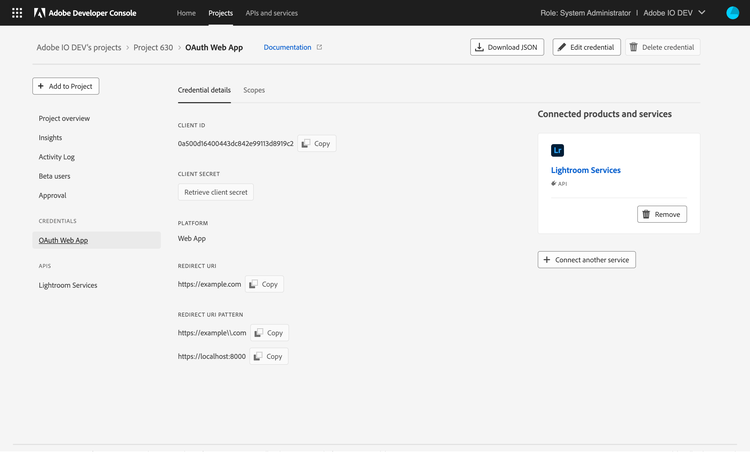750x461 pixels.
Task: Click the Adobe logo in header
Action: [x=38, y=13]
